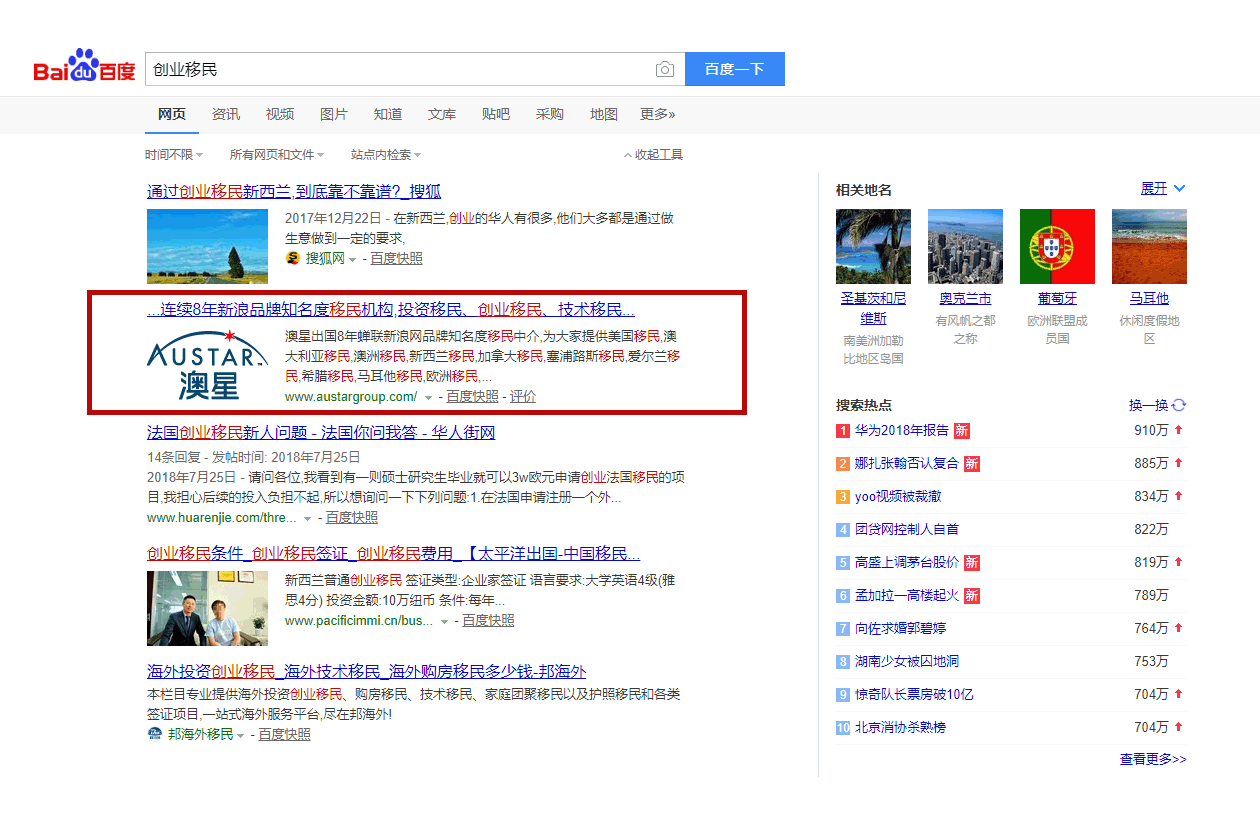Click the 奥克兰市 skyline image
Viewport: 1260px width, 814px height.
965,246
